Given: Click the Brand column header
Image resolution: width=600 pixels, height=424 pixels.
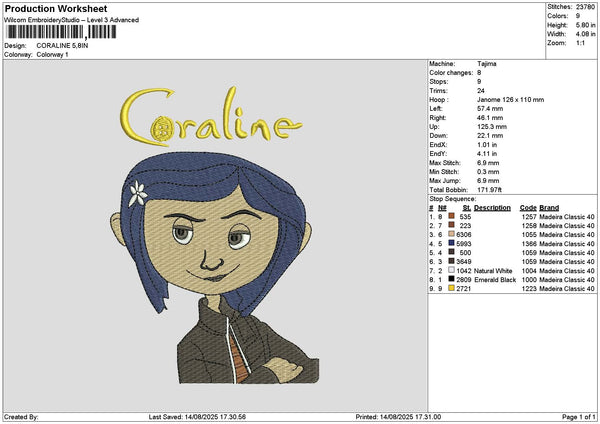Looking at the screenshot, I should click(549, 208).
